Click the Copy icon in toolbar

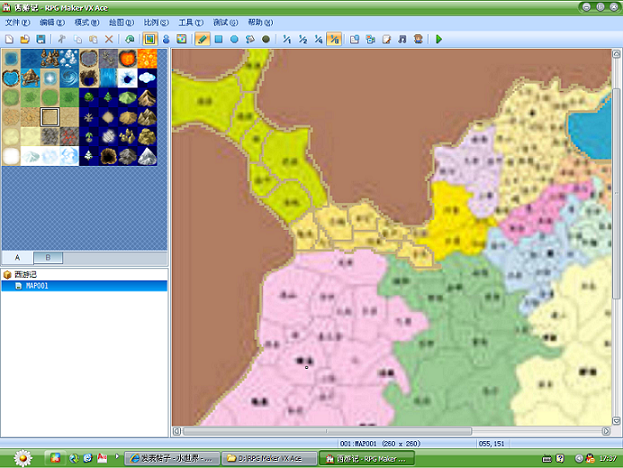78,39
